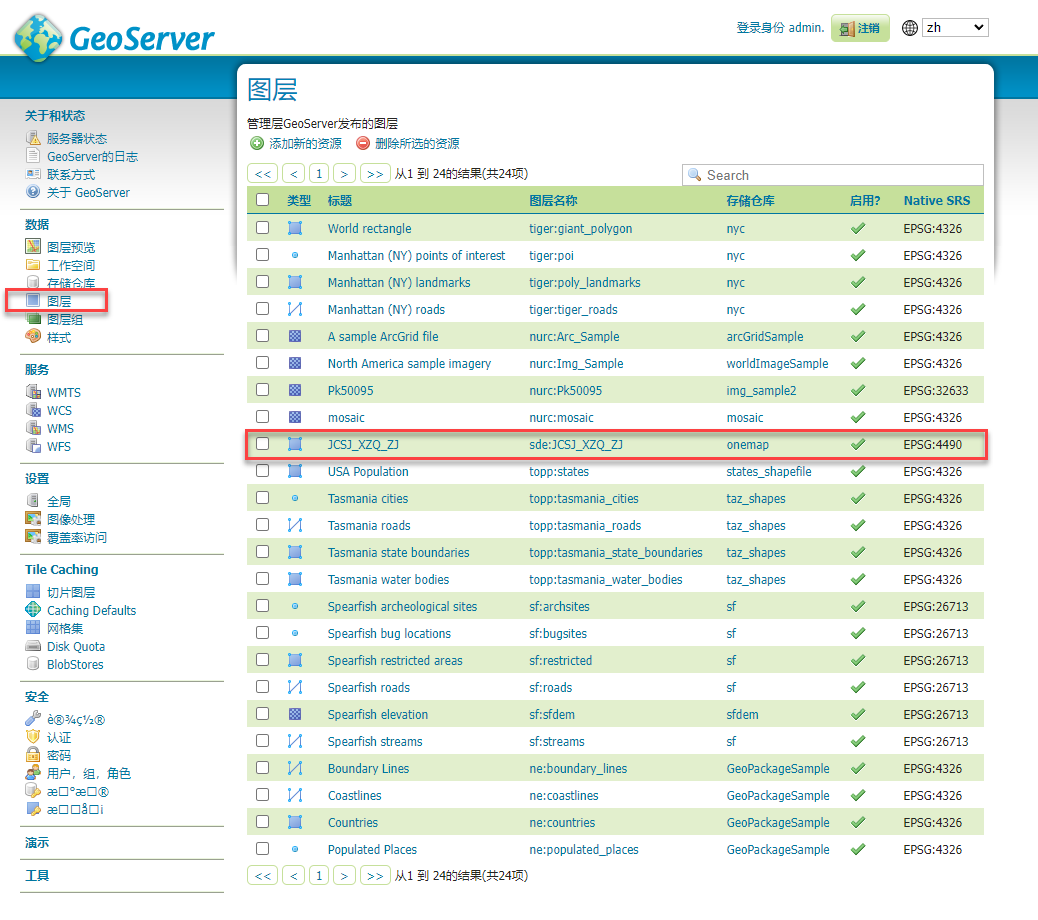The width and height of the screenshot is (1038, 920).
Task: Click Disk Quota icon in sidebar
Action: tap(34, 647)
